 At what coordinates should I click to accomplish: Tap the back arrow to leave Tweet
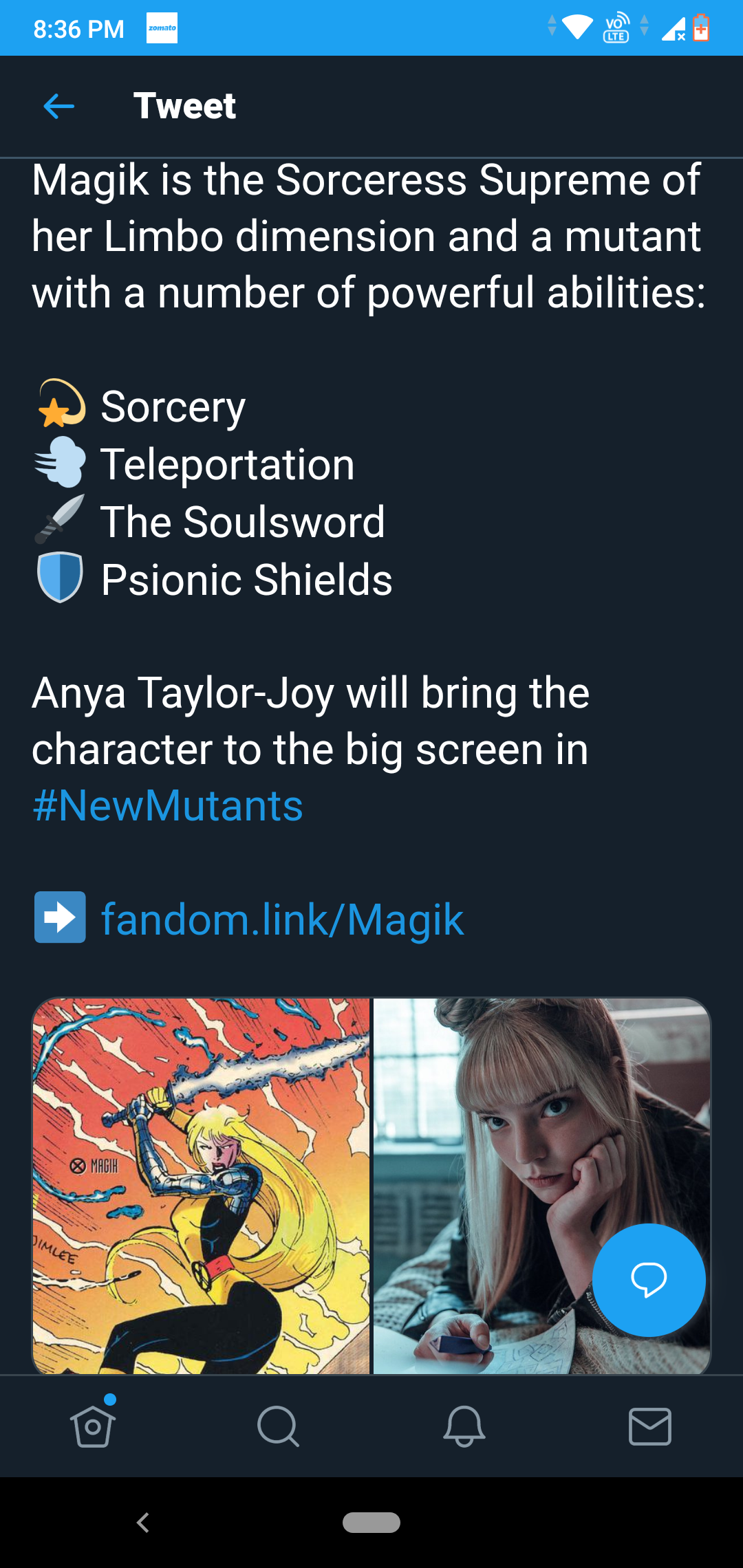tap(58, 107)
